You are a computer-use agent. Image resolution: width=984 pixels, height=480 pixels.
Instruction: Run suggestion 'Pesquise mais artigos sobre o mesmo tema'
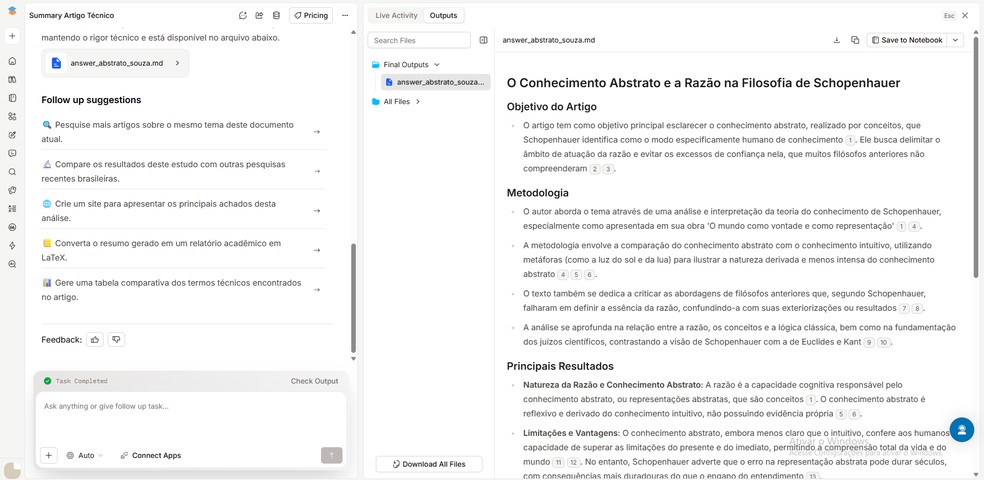tap(183, 132)
